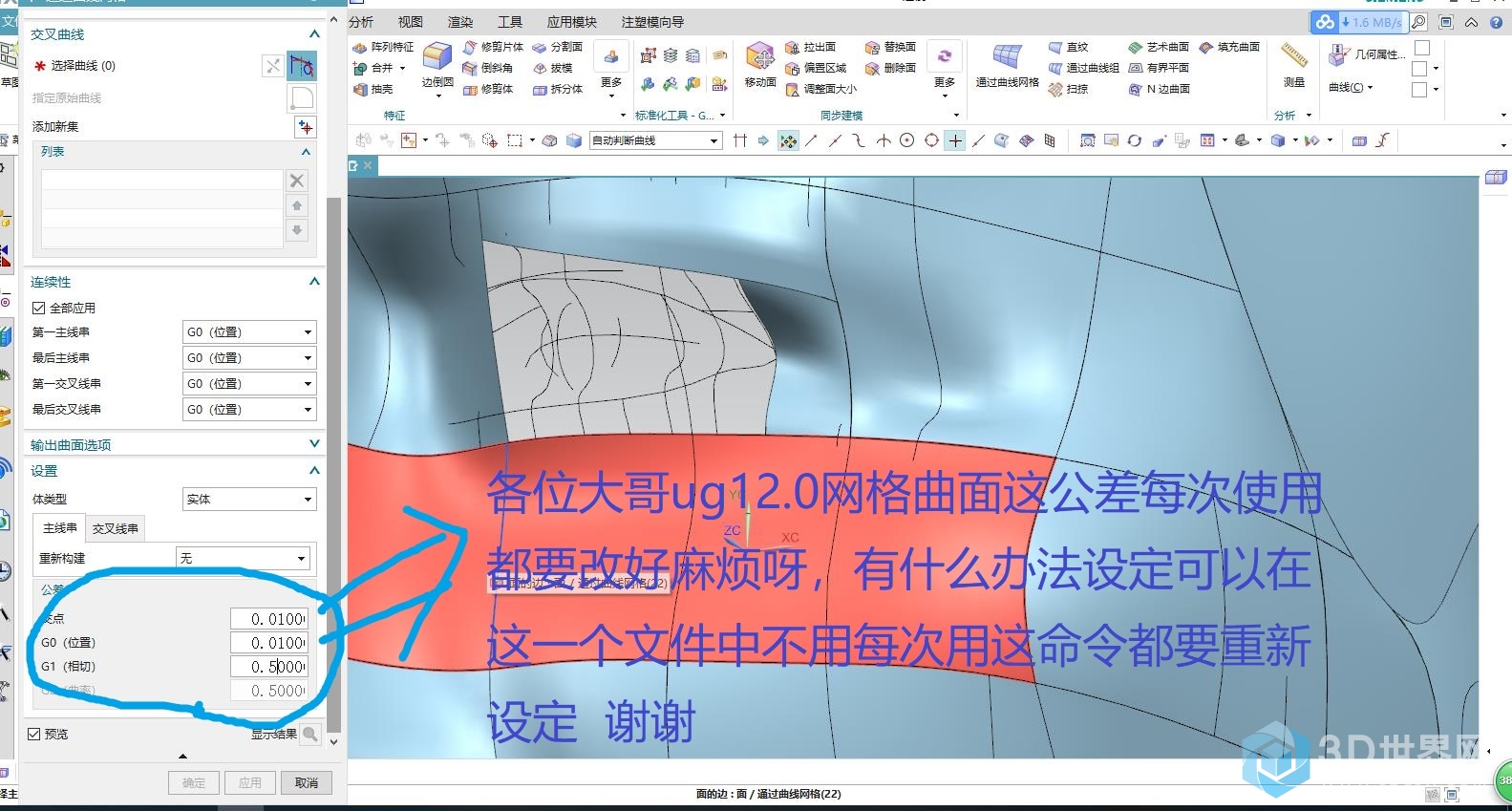Click the 取消 (Cancel) button
The height and width of the screenshot is (811, 1512).
point(307,783)
